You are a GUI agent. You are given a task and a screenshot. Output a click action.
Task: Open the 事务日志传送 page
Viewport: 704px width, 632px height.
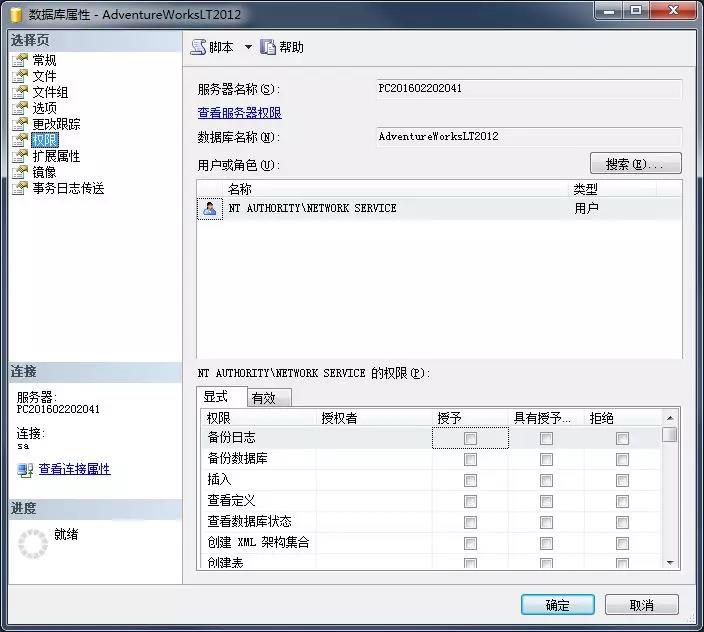[x=68, y=188]
